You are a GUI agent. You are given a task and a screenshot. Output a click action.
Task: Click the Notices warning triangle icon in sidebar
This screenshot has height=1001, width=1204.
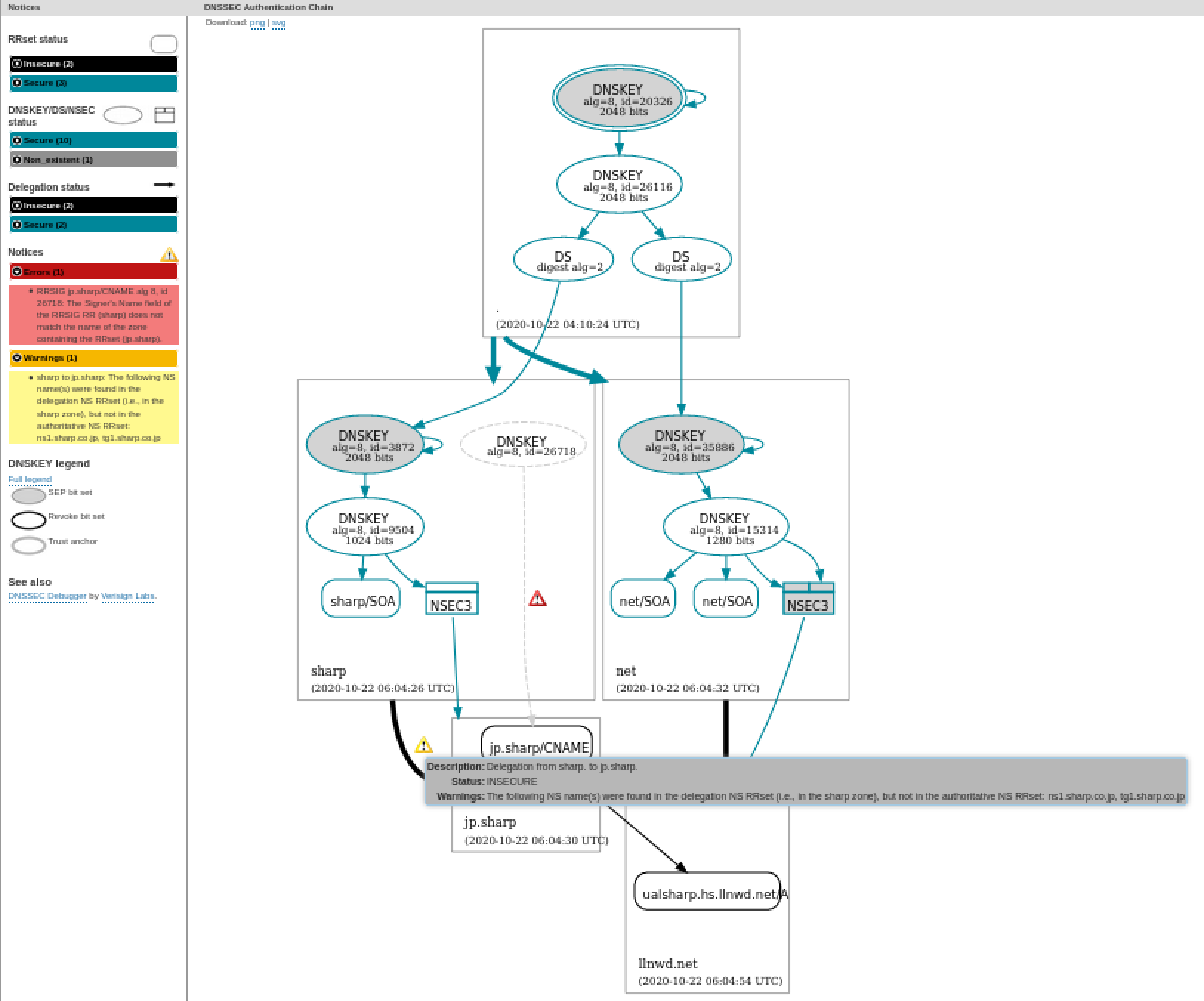point(169,255)
